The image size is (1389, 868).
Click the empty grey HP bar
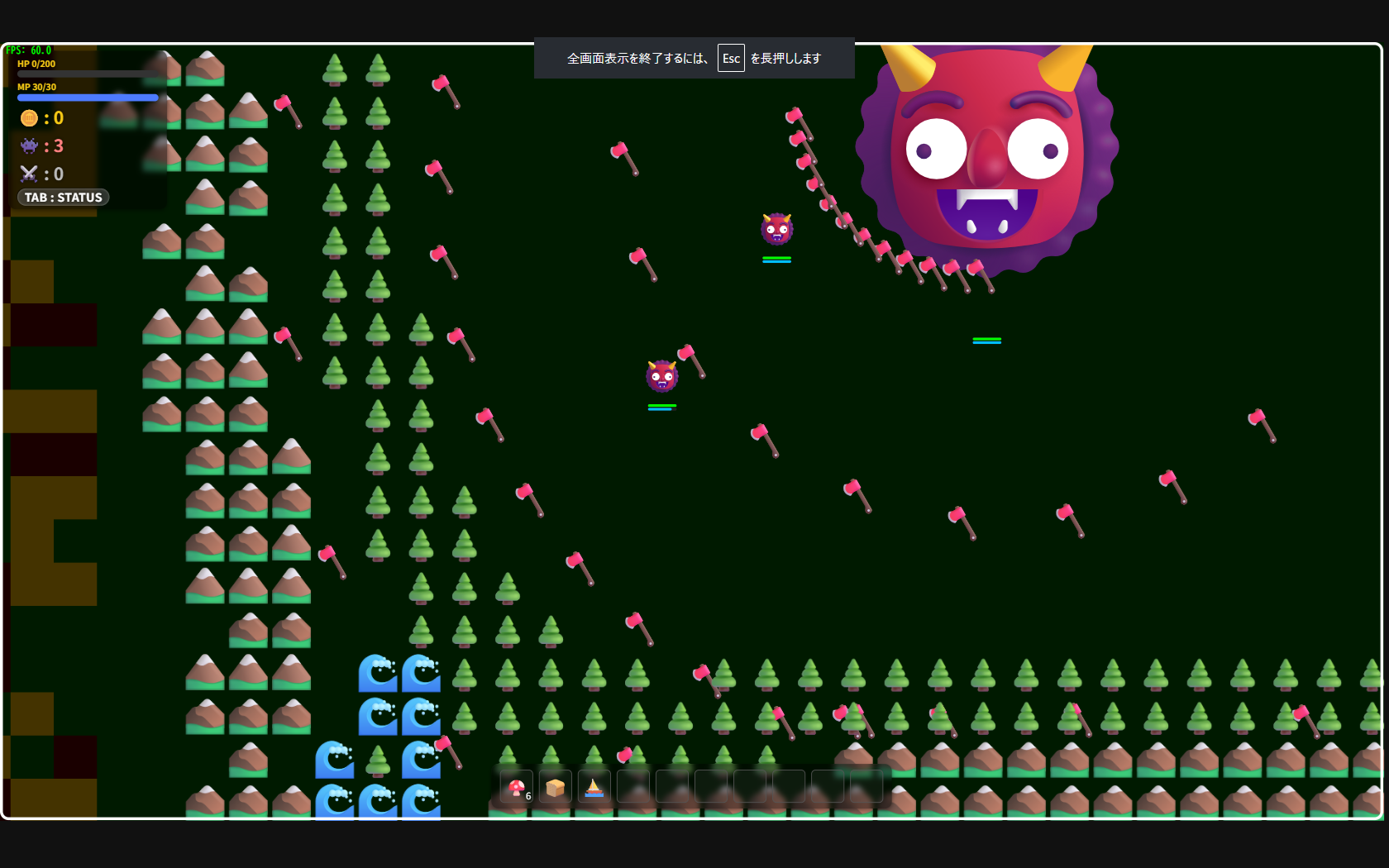tap(88, 74)
